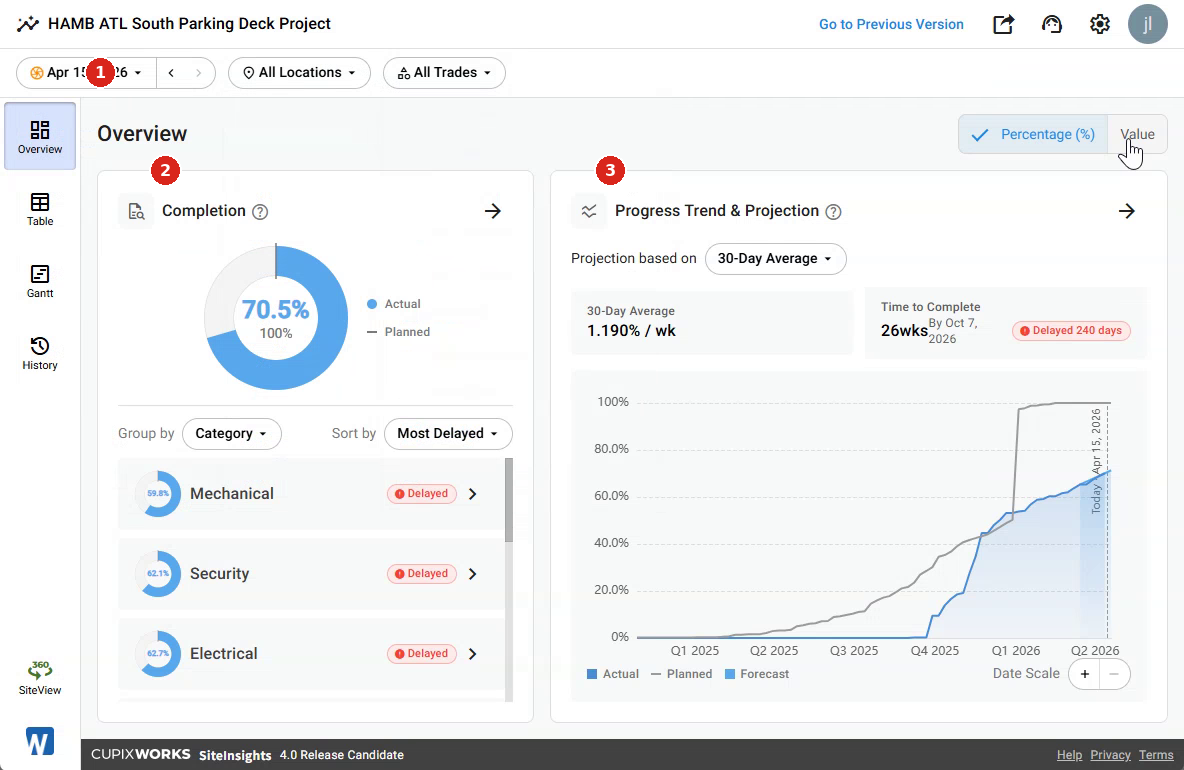Screen dimensions: 1184x770
Task: Open the All Locations dropdown
Action: tap(299, 72)
